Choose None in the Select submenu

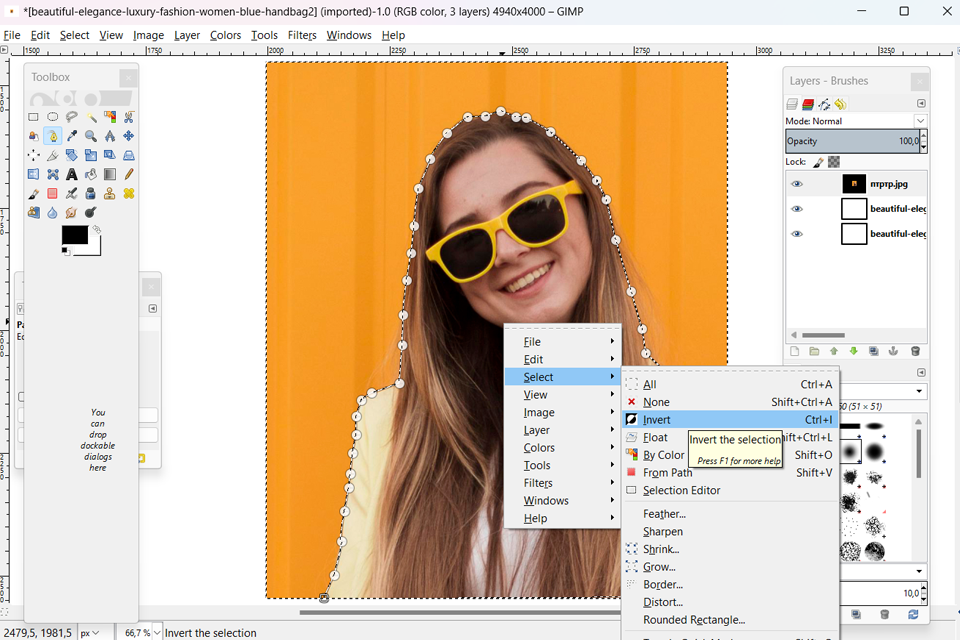click(x=730, y=402)
